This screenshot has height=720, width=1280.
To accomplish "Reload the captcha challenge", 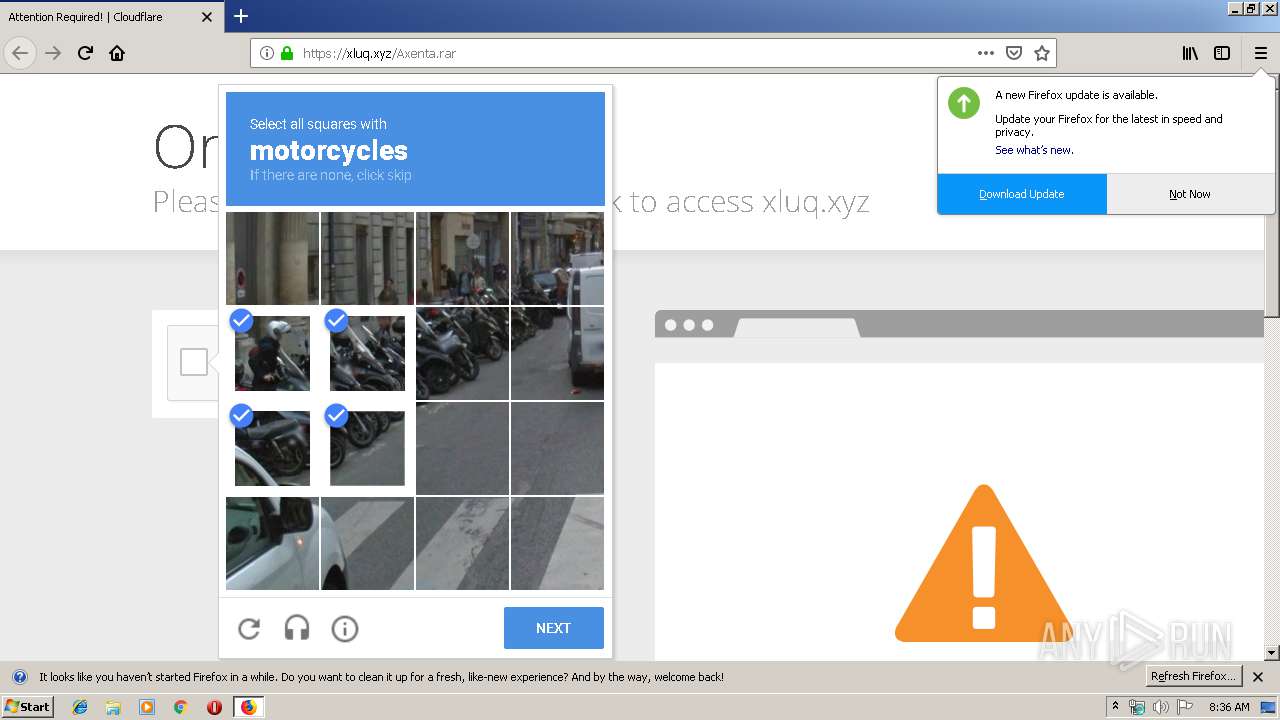I will 249,628.
